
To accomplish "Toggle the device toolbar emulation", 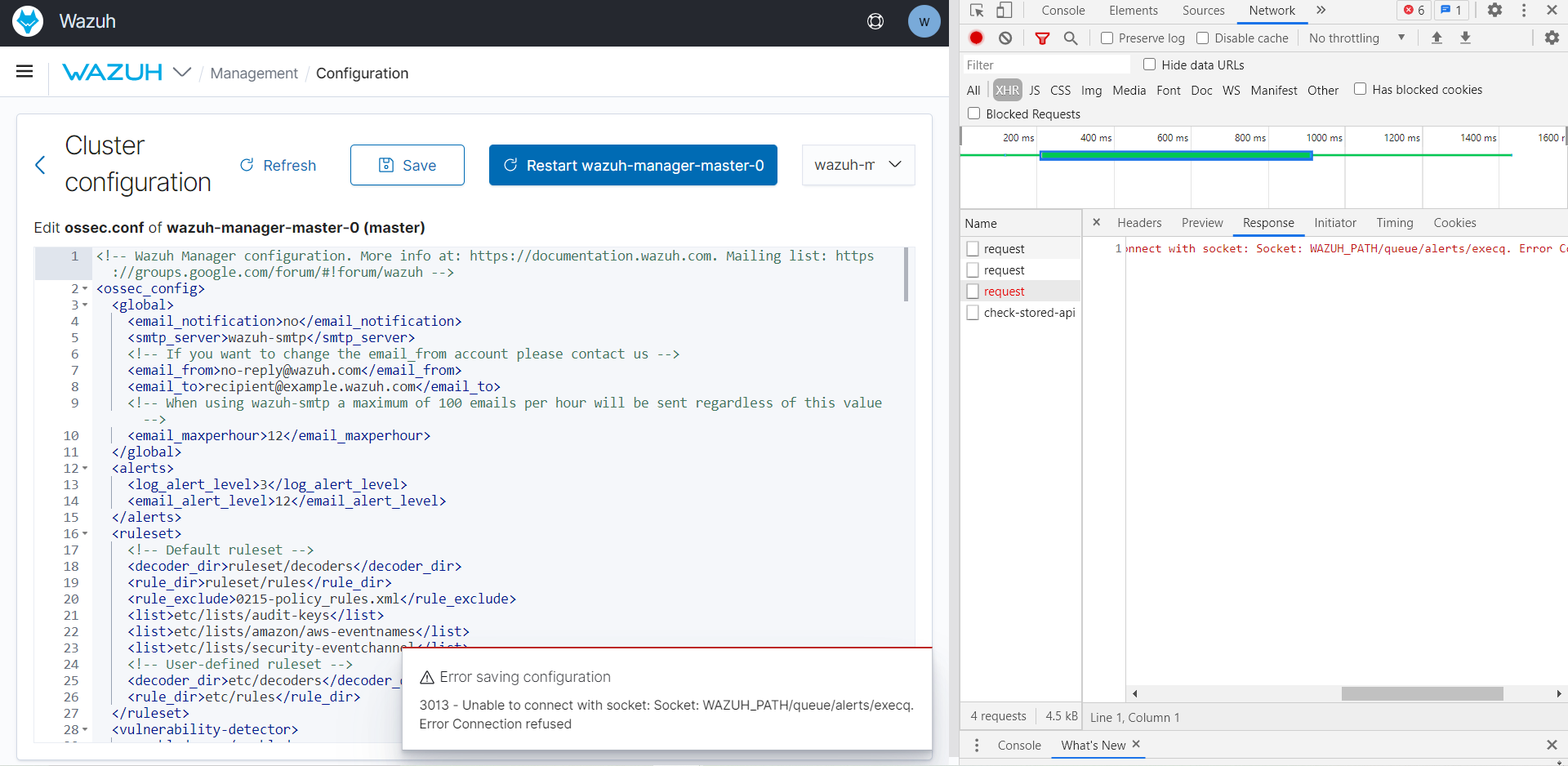I will coord(1005,11).
